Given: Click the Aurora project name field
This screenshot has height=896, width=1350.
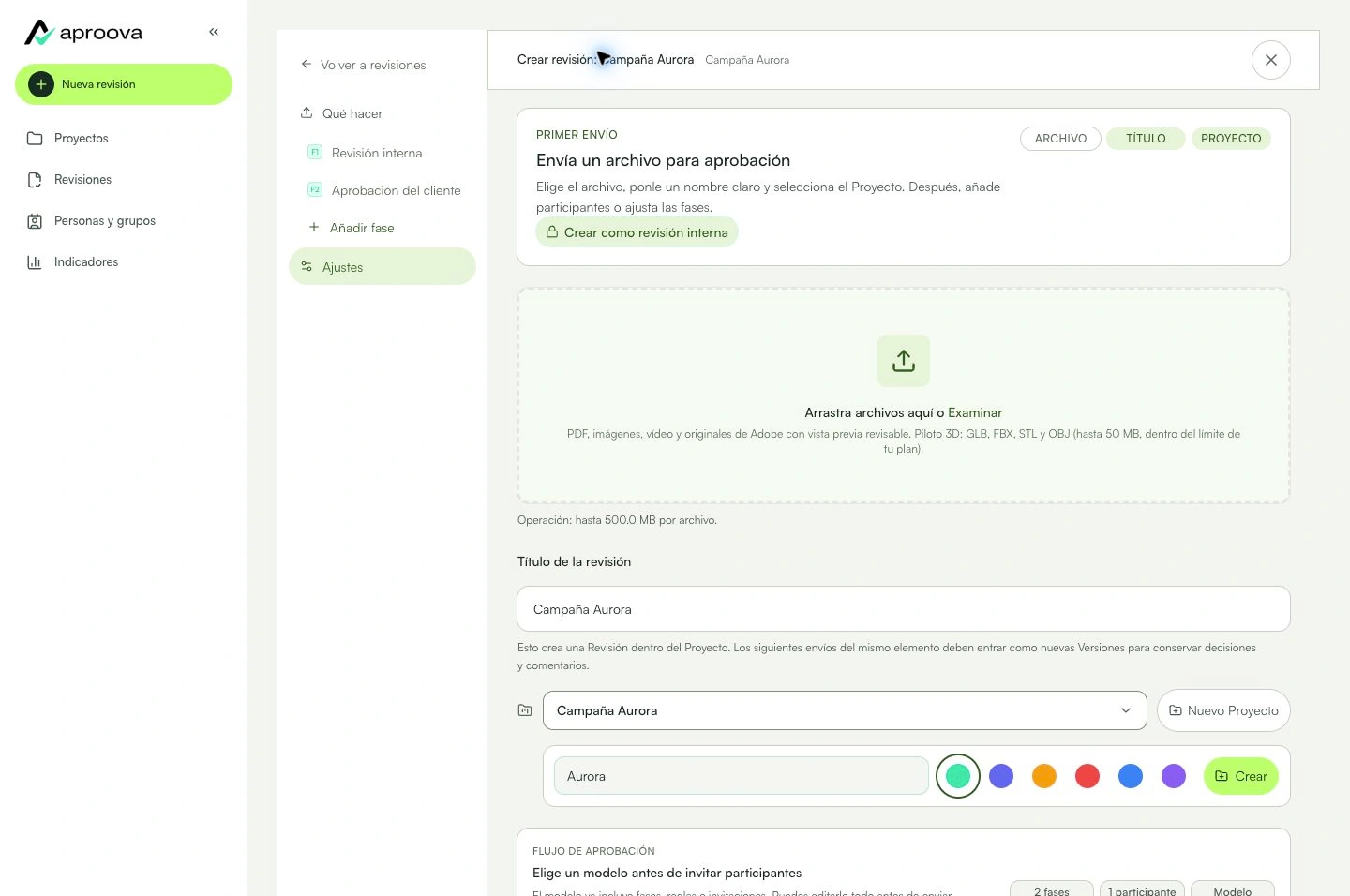Looking at the screenshot, I should click(x=742, y=776).
